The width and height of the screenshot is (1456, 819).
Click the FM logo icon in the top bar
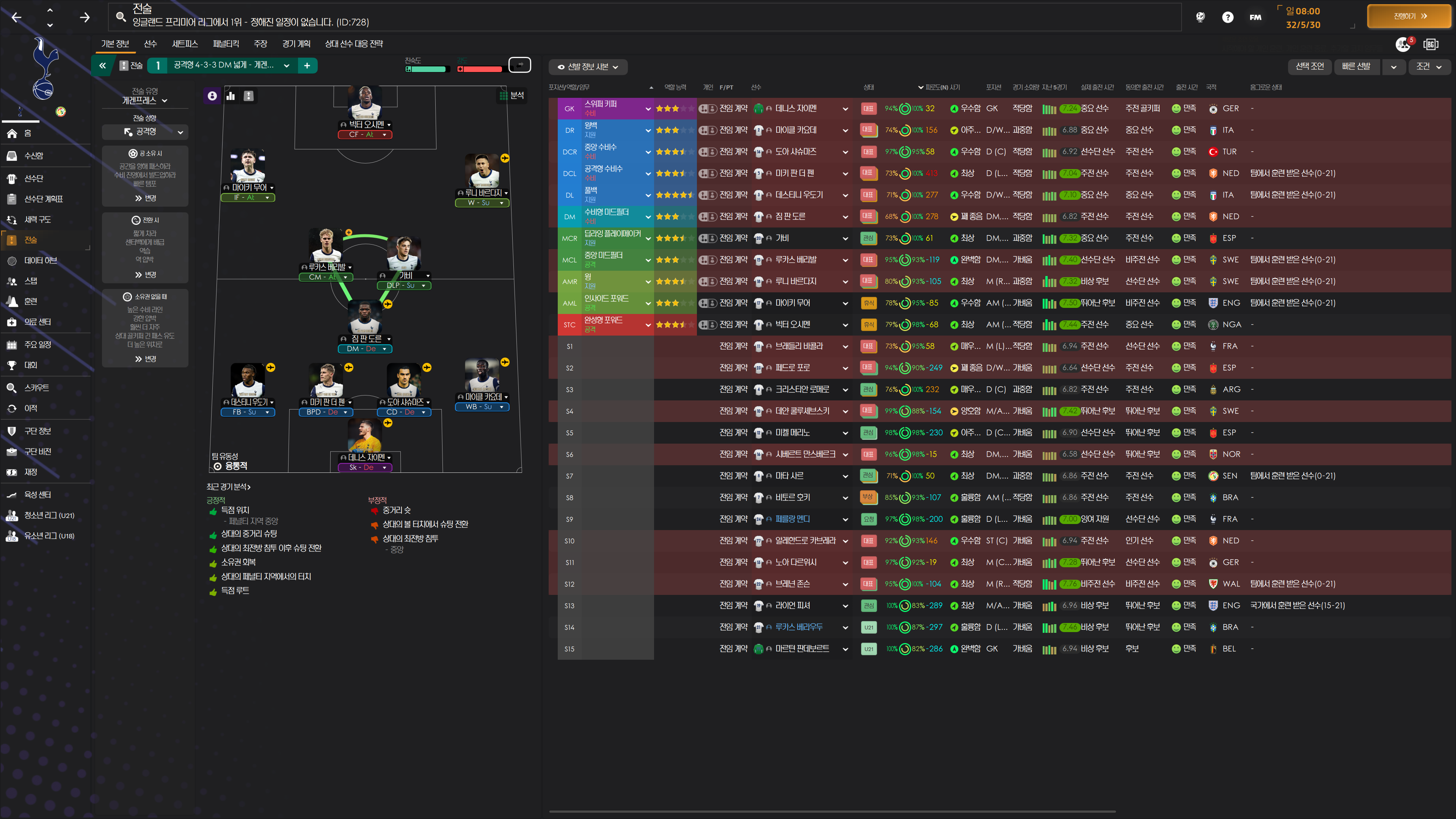(1255, 17)
